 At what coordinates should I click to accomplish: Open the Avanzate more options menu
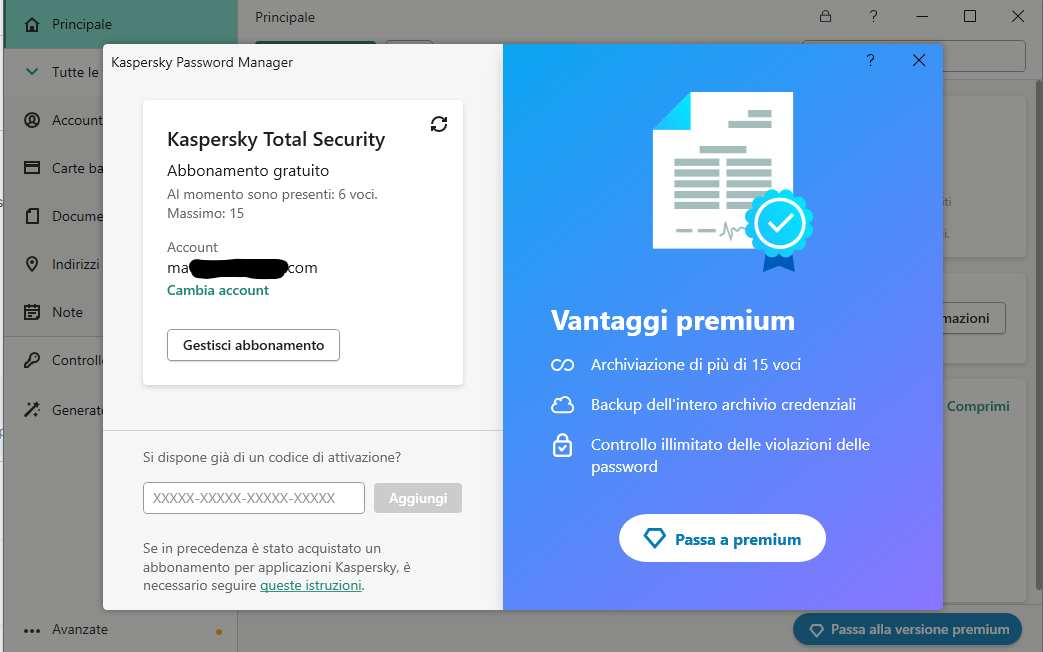coord(32,630)
